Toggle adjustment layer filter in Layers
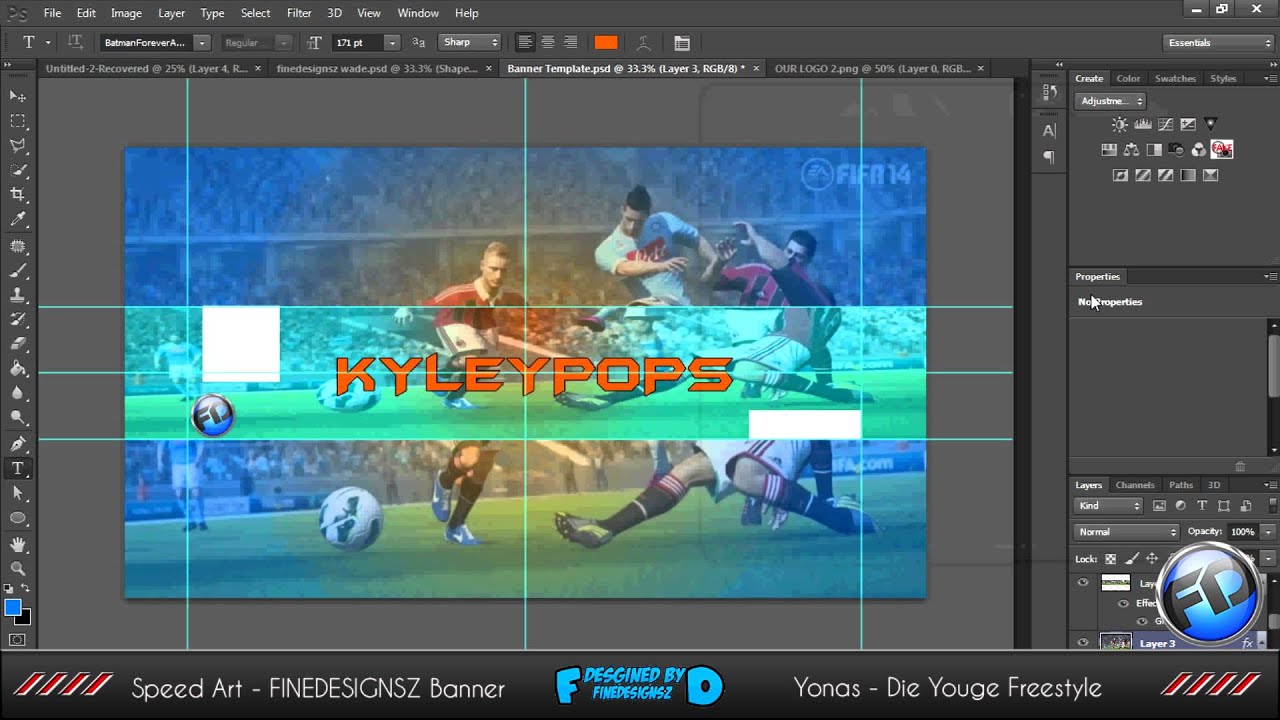Image resolution: width=1280 pixels, height=720 pixels. pos(1180,506)
